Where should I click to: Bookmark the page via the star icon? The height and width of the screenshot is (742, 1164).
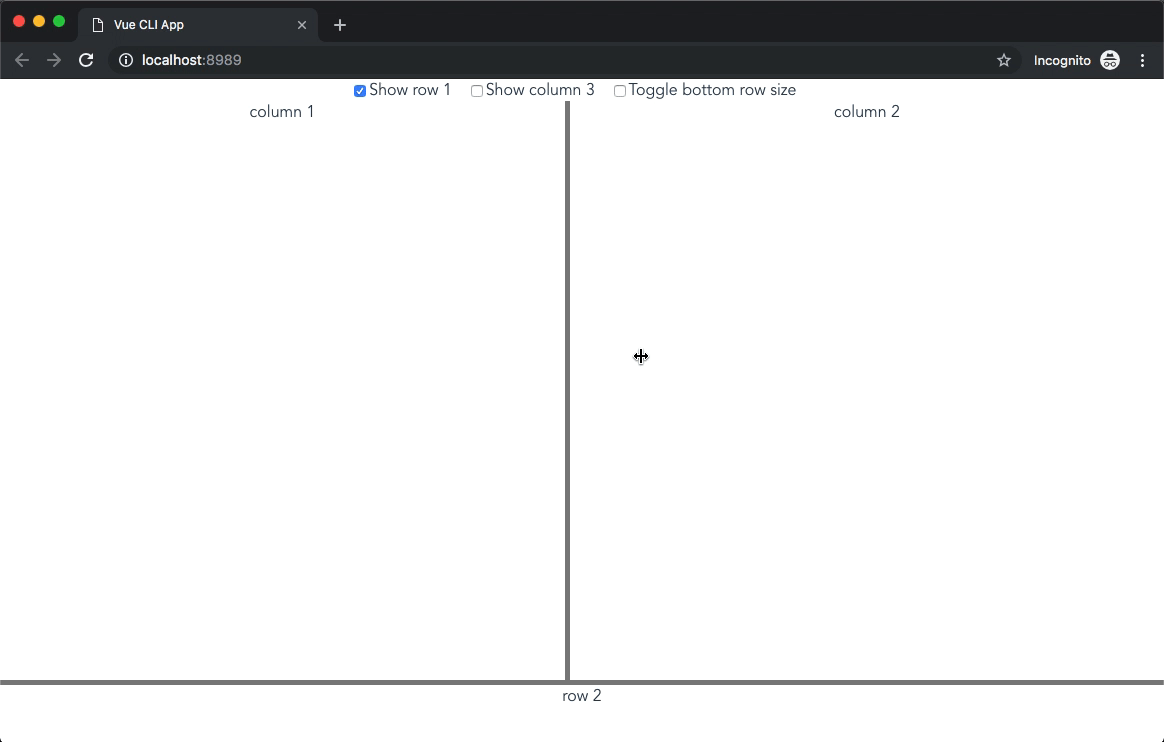pos(1003,60)
